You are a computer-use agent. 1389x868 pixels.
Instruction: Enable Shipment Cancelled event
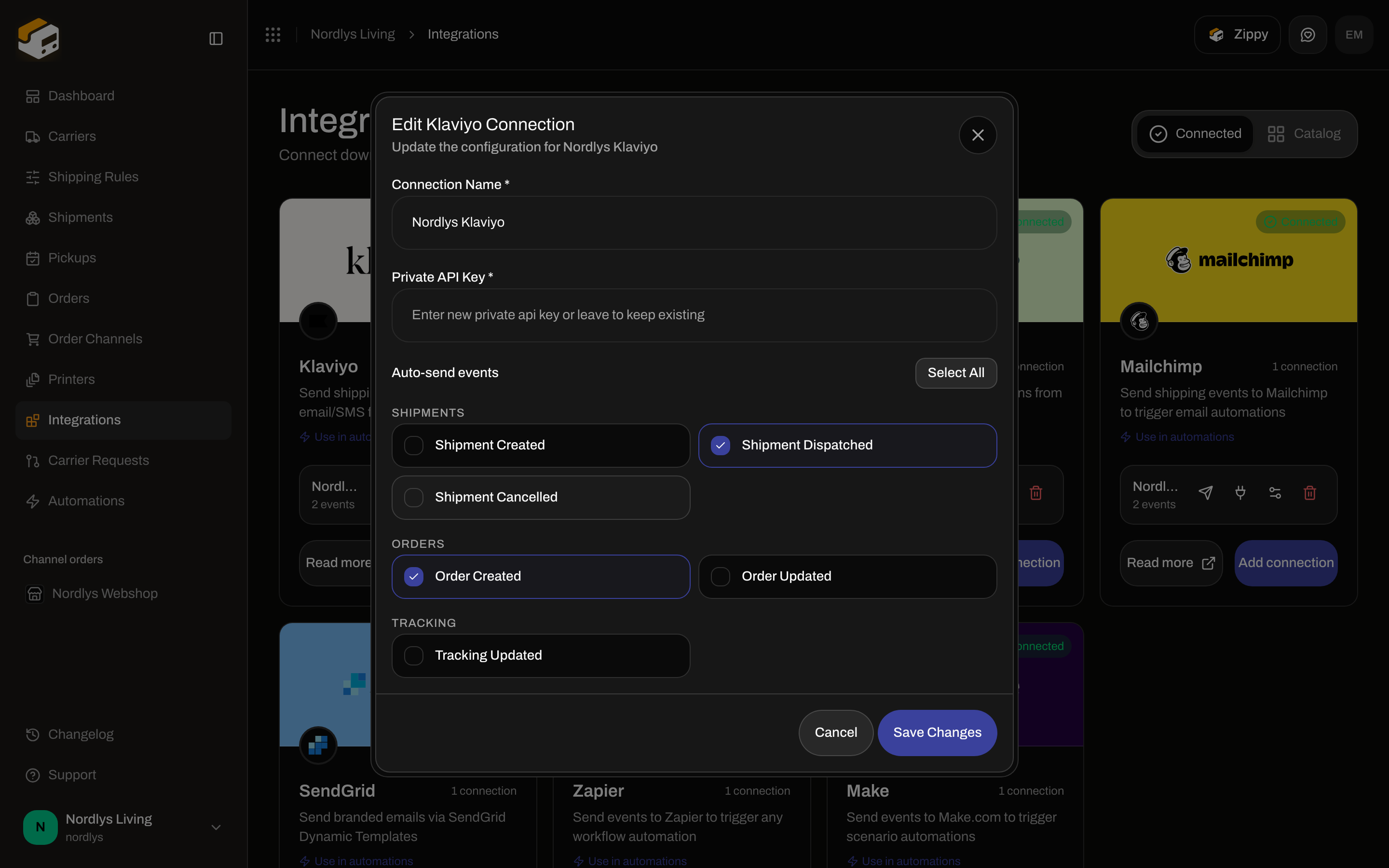541,497
